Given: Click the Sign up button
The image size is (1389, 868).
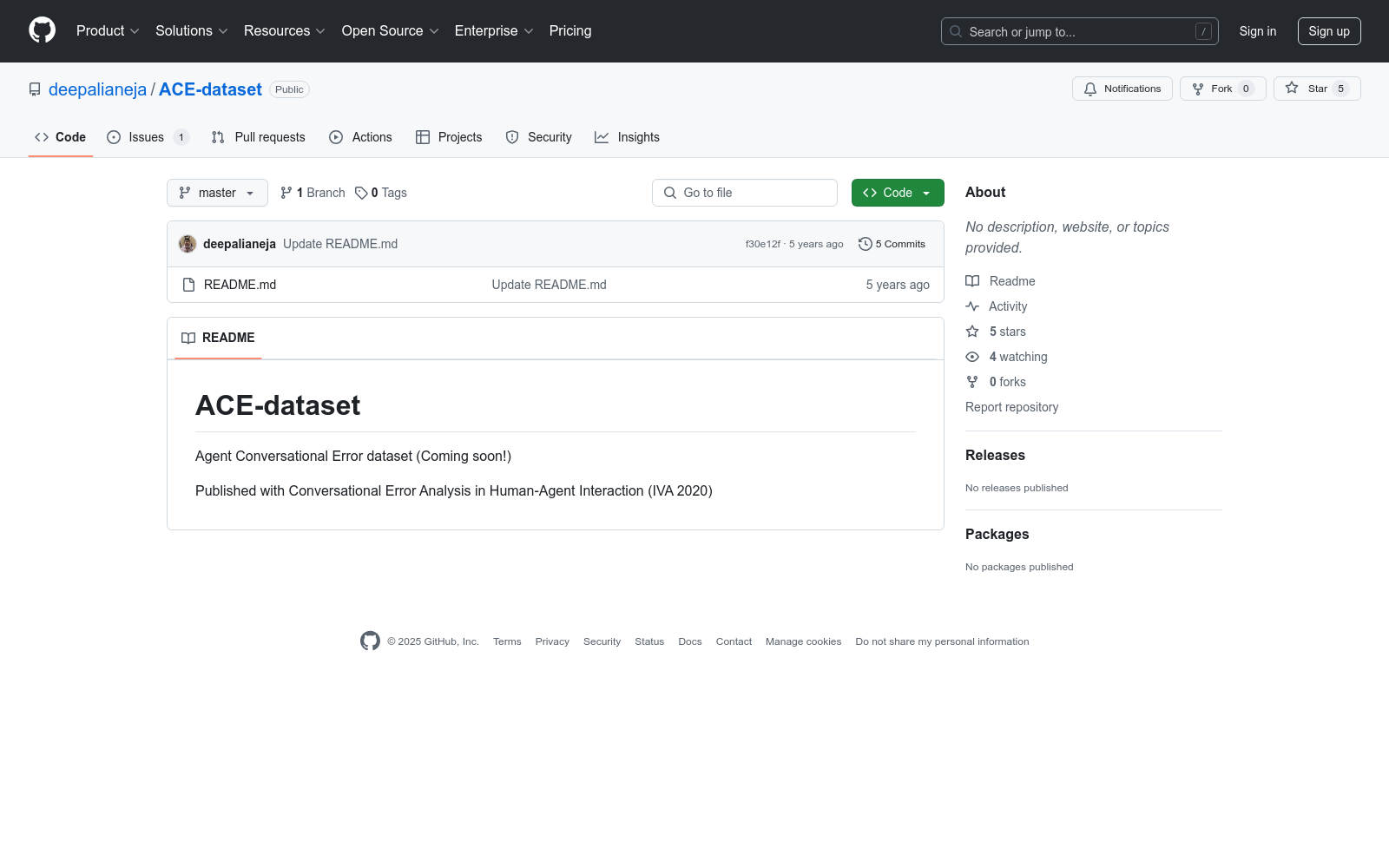Looking at the screenshot, I should (x=1329, y=31).
